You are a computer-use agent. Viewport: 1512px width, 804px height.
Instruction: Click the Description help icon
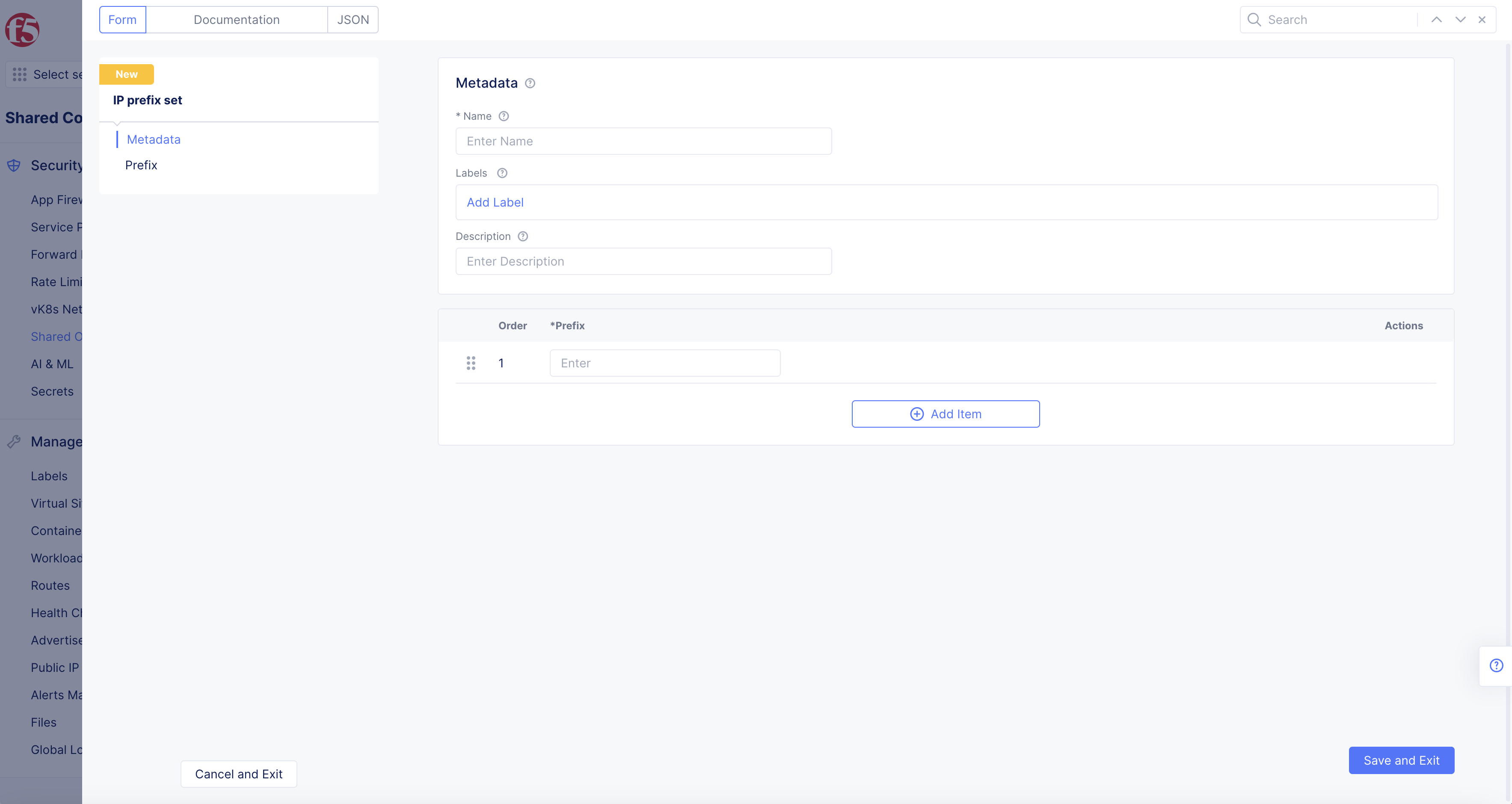[523, 236]
